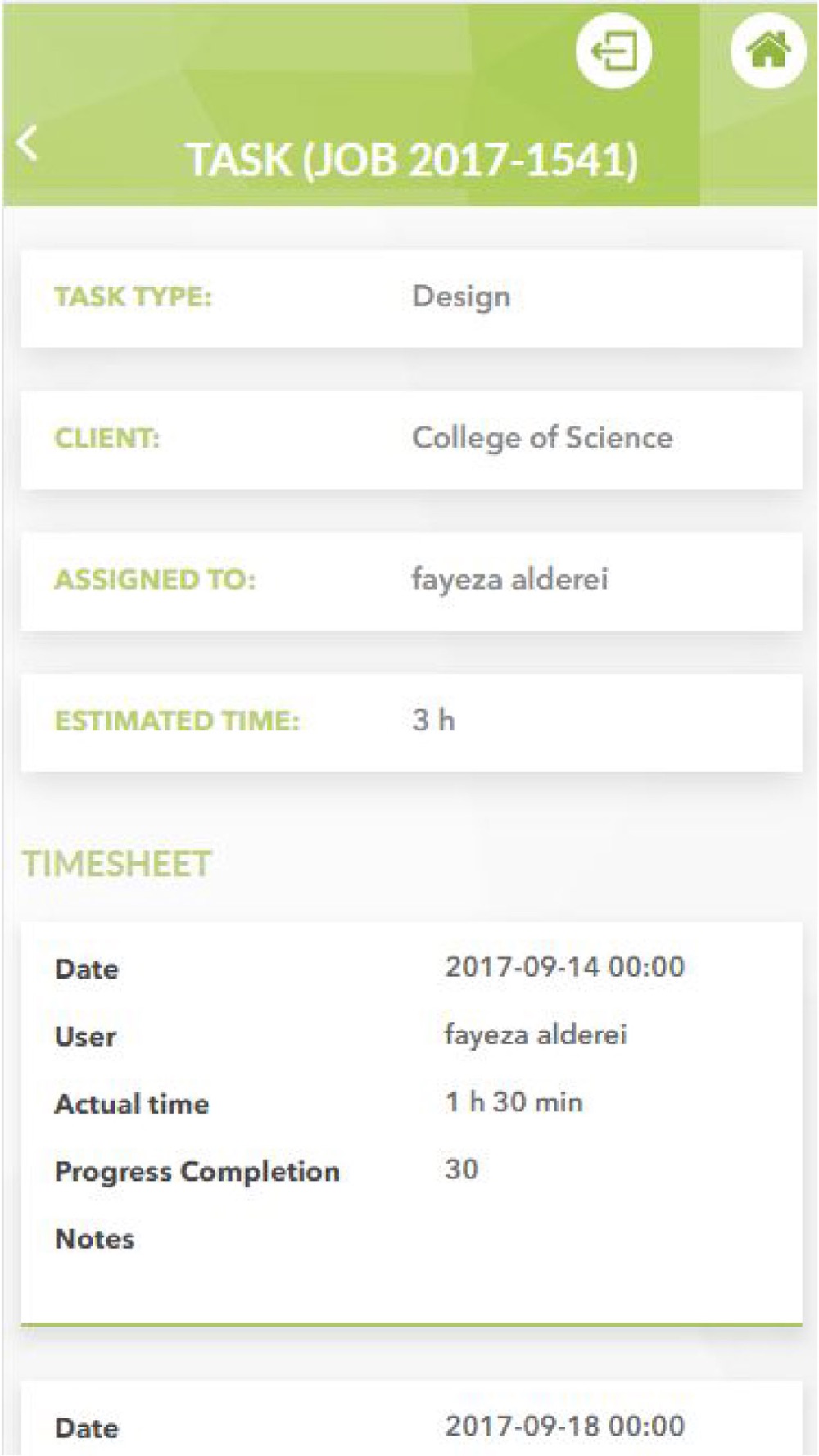The height and width of the screenshot is (1456, 819).
Task: Click the Design task type value
Action: tap(461, 296)
